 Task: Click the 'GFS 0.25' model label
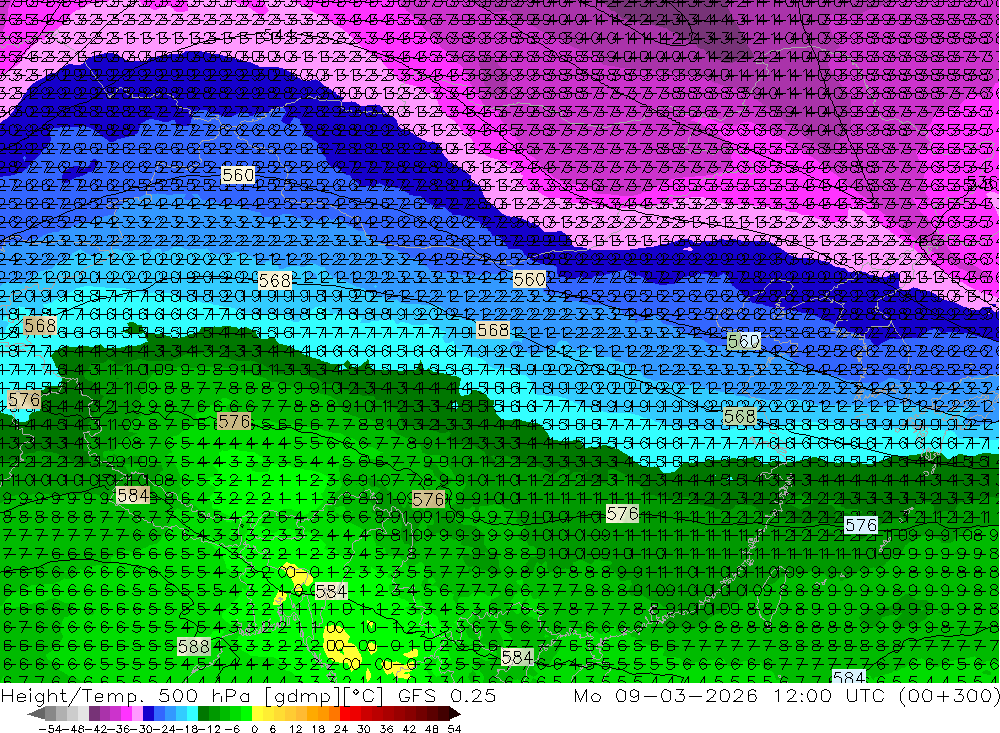click(x=446, y=696)
